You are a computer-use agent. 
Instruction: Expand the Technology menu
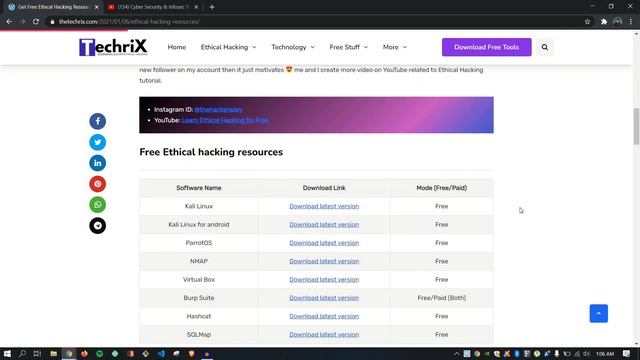293,47
